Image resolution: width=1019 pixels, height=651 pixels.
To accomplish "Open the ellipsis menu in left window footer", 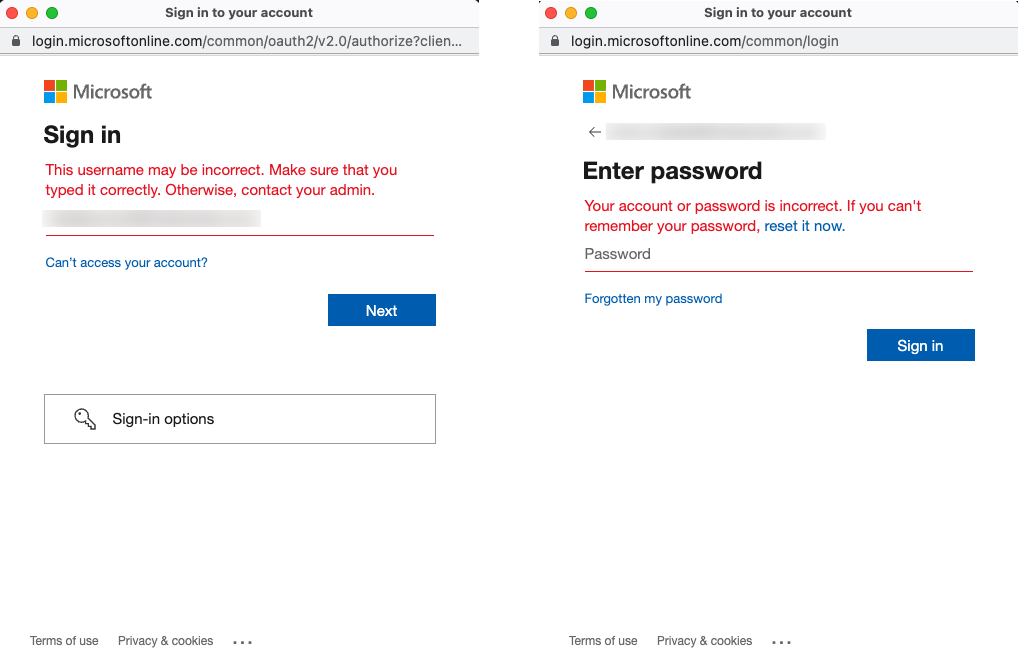I will [x=242, y=641].
